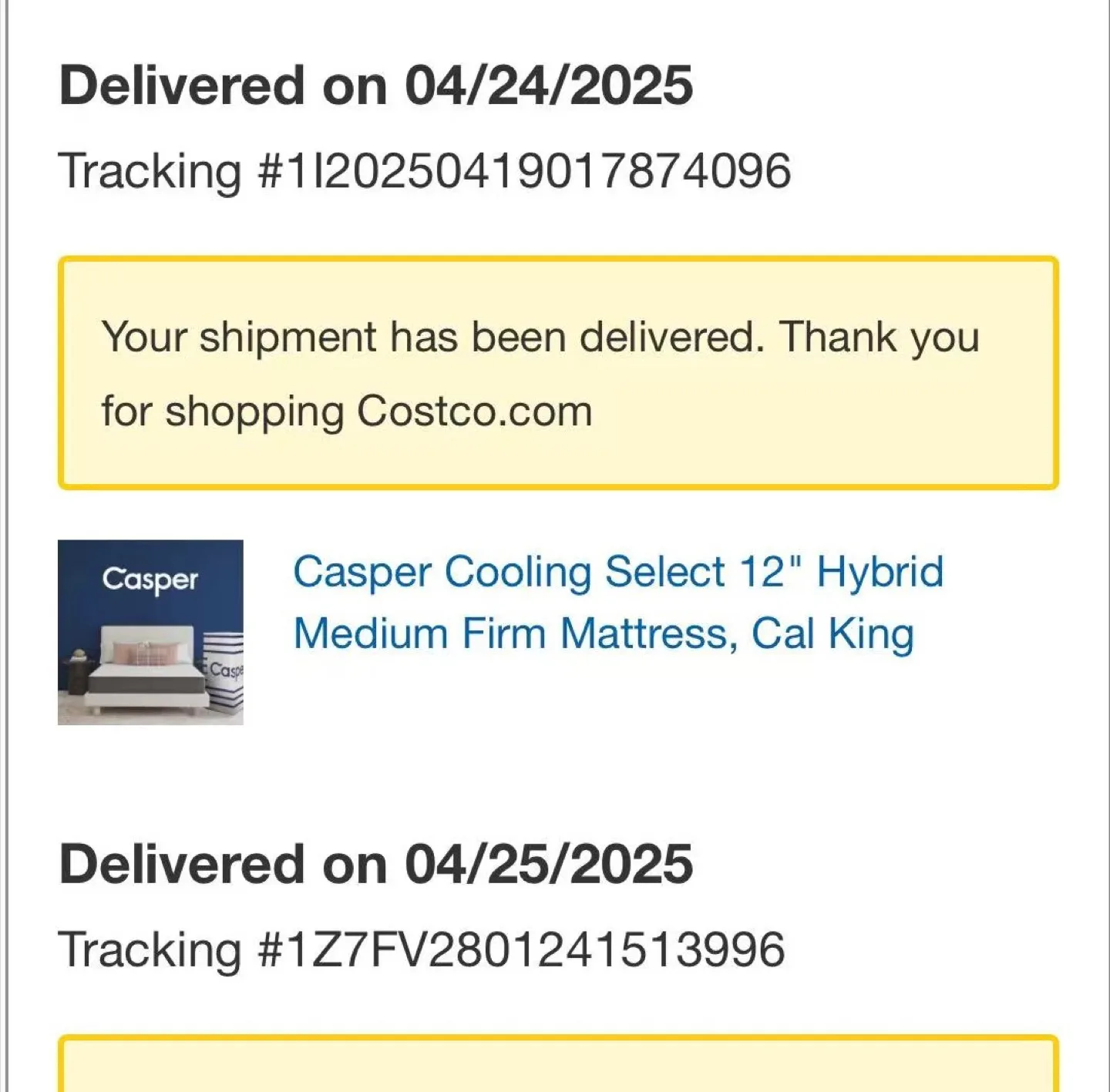The image size is (1110, 1092).
Task: Click the "Medium Firm Mattress, Cal King" link line
Action: [x=604, y=634]
